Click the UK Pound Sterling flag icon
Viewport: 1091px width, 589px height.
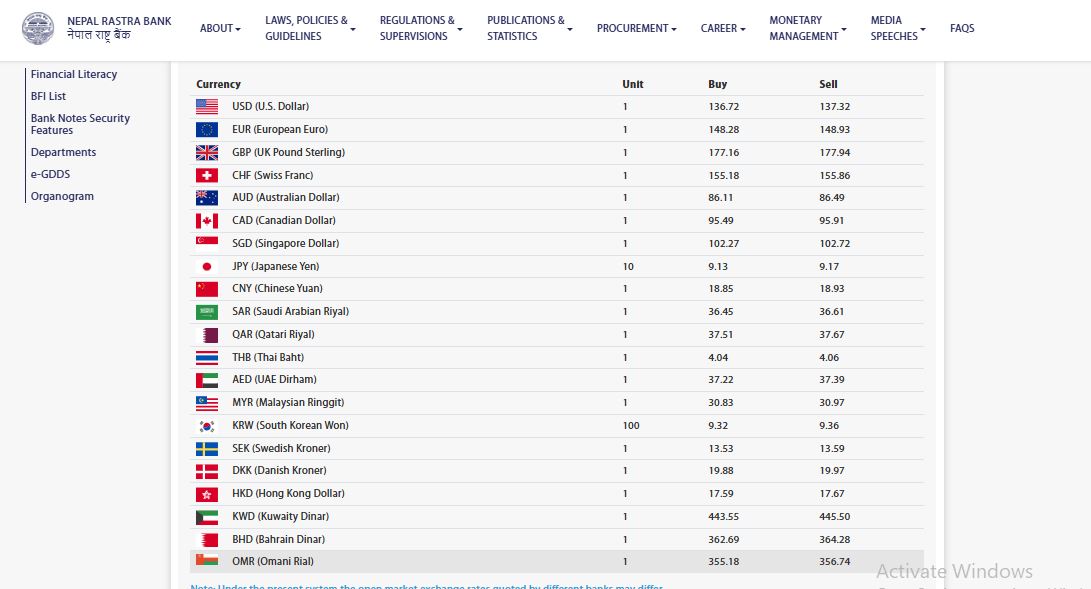pyautogui.click(x=207, y=152)
